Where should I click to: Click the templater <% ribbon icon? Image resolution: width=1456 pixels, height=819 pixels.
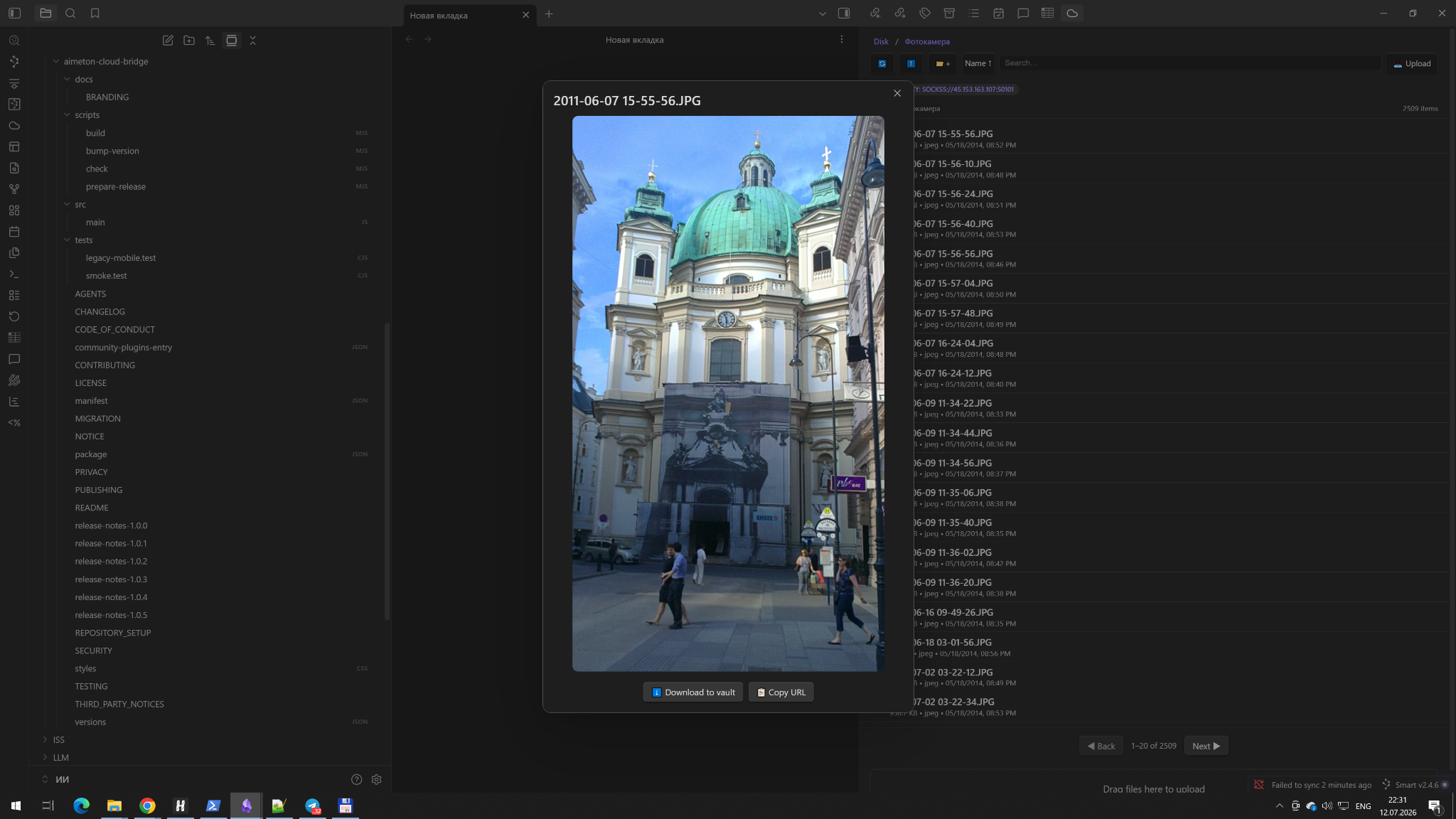point(14,423)
